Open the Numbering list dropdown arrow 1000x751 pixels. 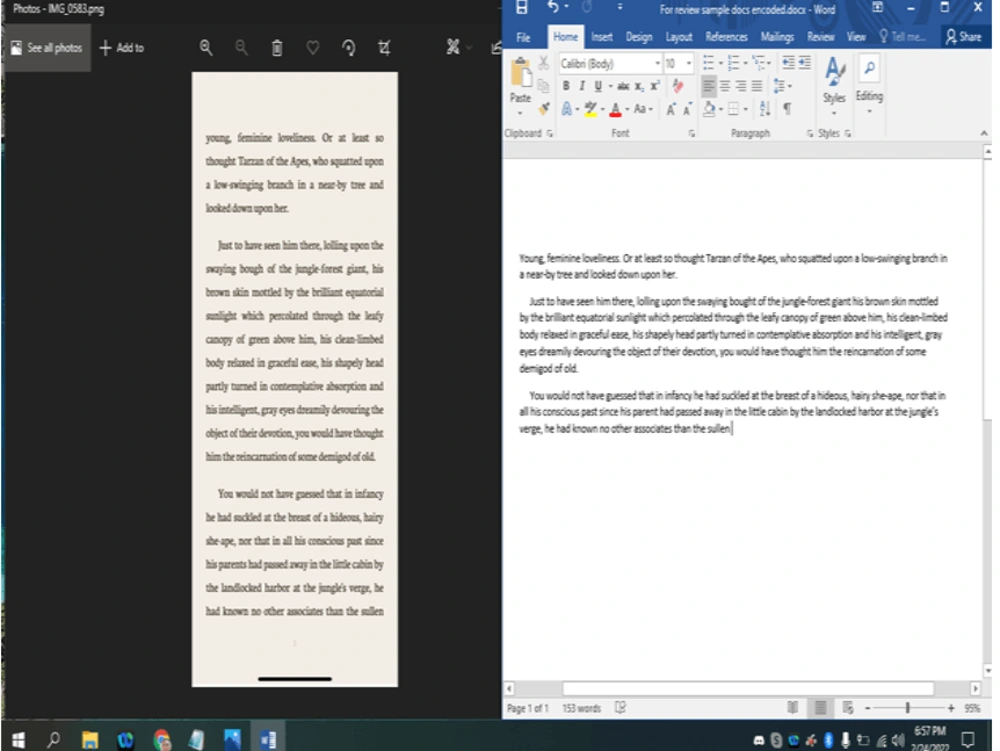pos(746,63)
